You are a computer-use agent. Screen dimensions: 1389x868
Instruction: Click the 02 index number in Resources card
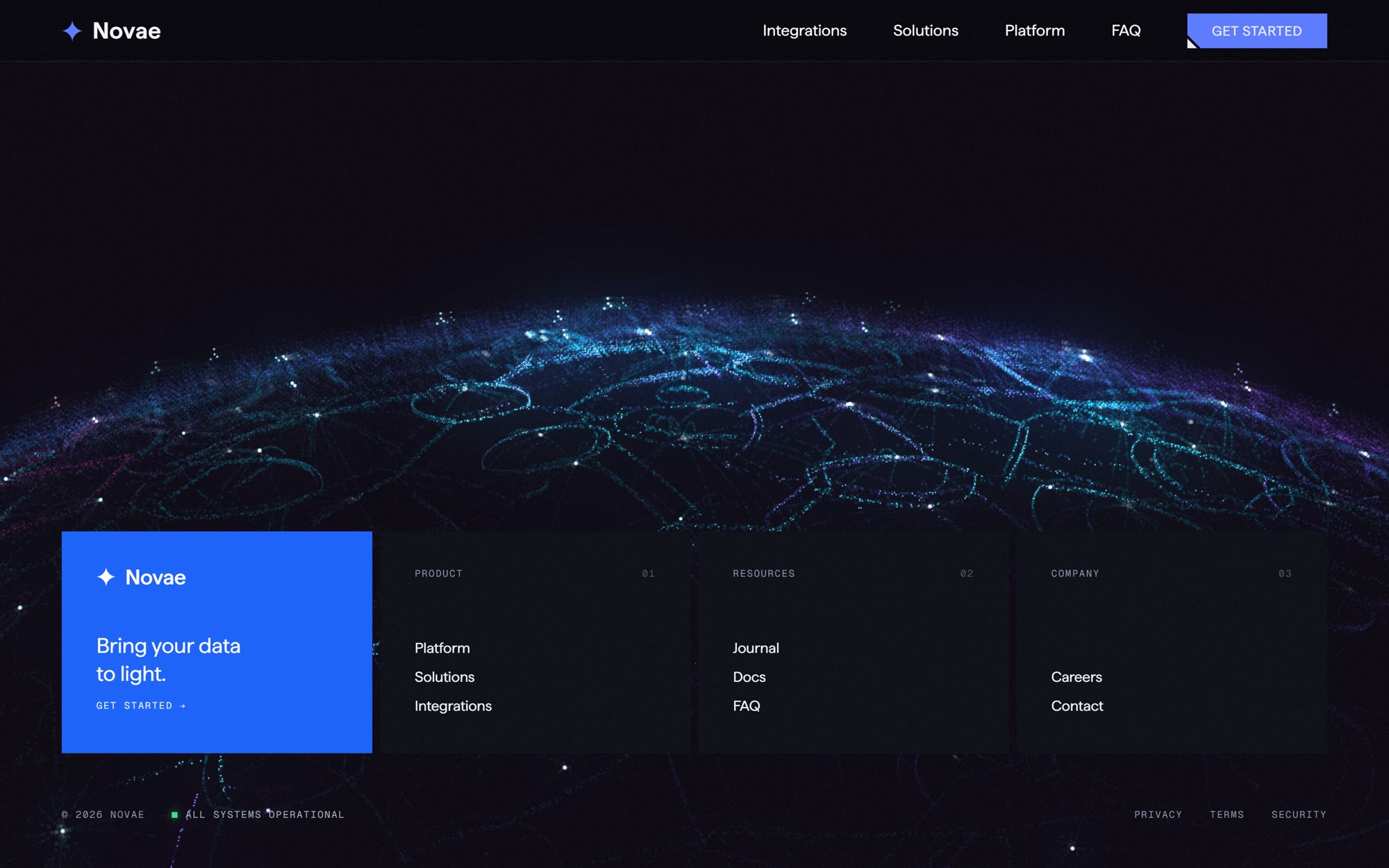point(967,574)
